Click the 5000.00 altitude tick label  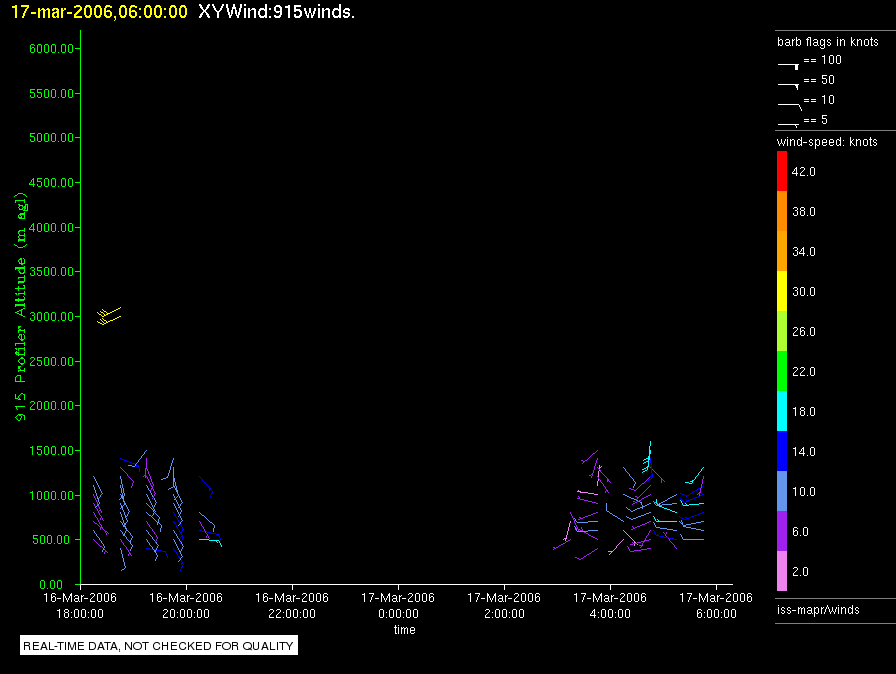pos(51,138)
